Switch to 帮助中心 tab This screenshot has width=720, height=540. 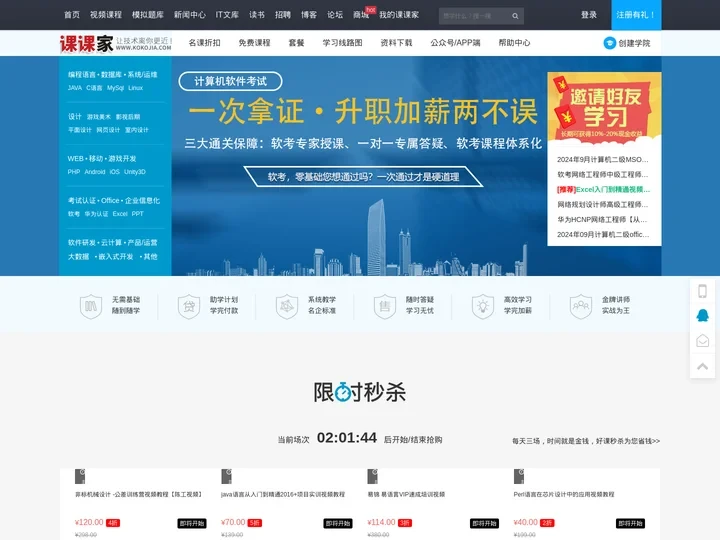[514, 43]
